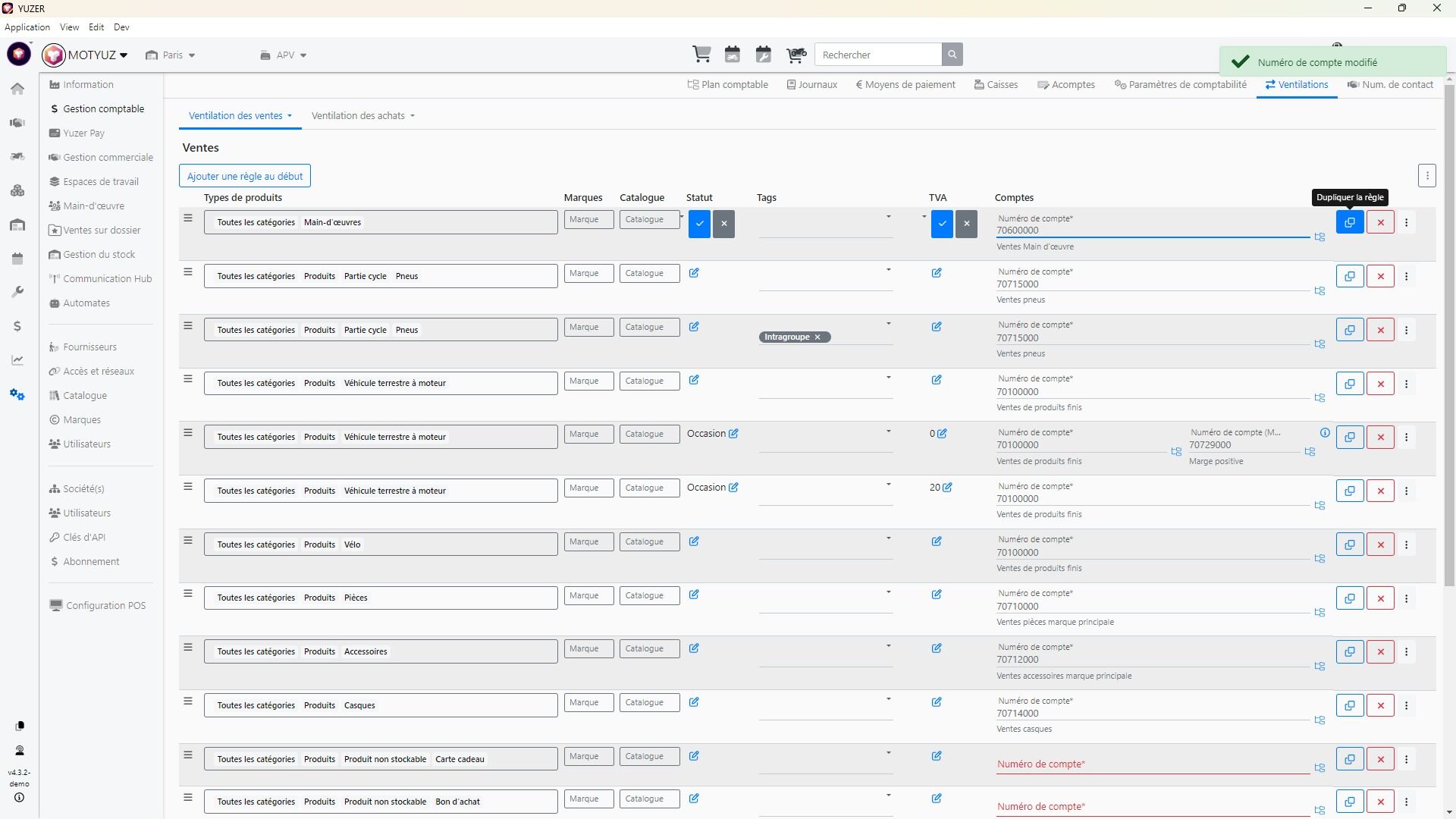Confirm the Statut selection with blue check
The height and width of the screenshot is (819, 1456).
(699, 224)
